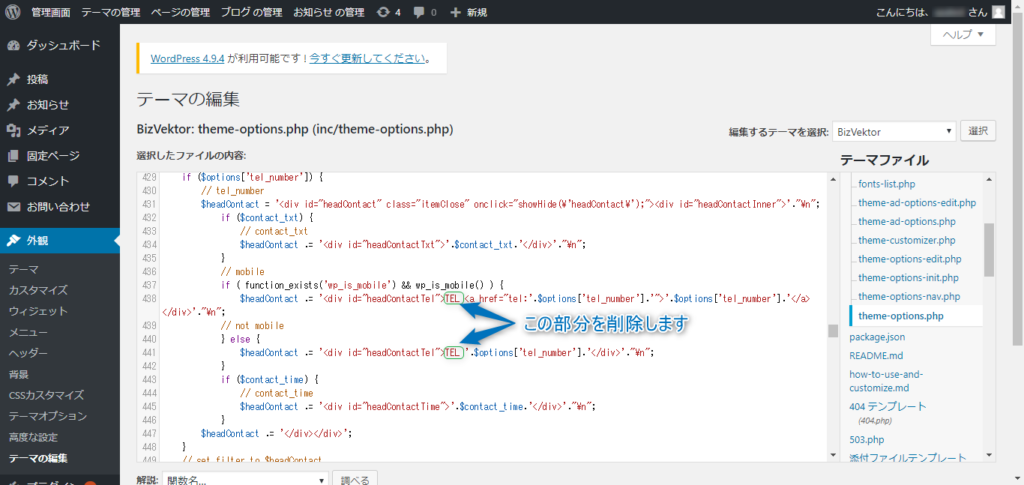The height and width of the screenshot is (485, 1024).
Task: Open the 関数名 lookup dropdown
Action: pyautogui.click(x=245, y=480)
